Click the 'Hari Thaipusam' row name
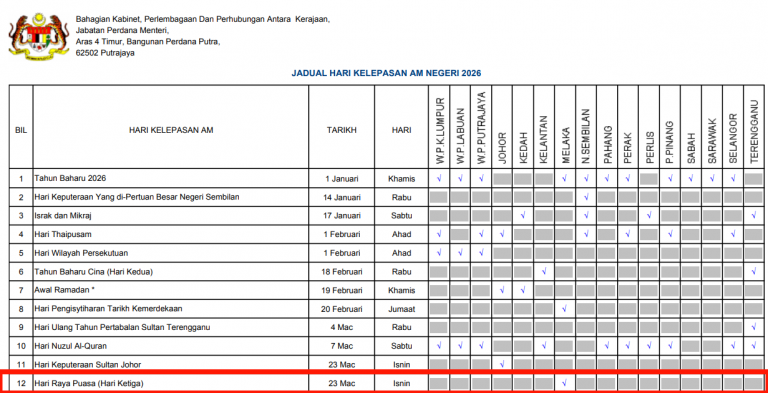 (x=63, y=234)
